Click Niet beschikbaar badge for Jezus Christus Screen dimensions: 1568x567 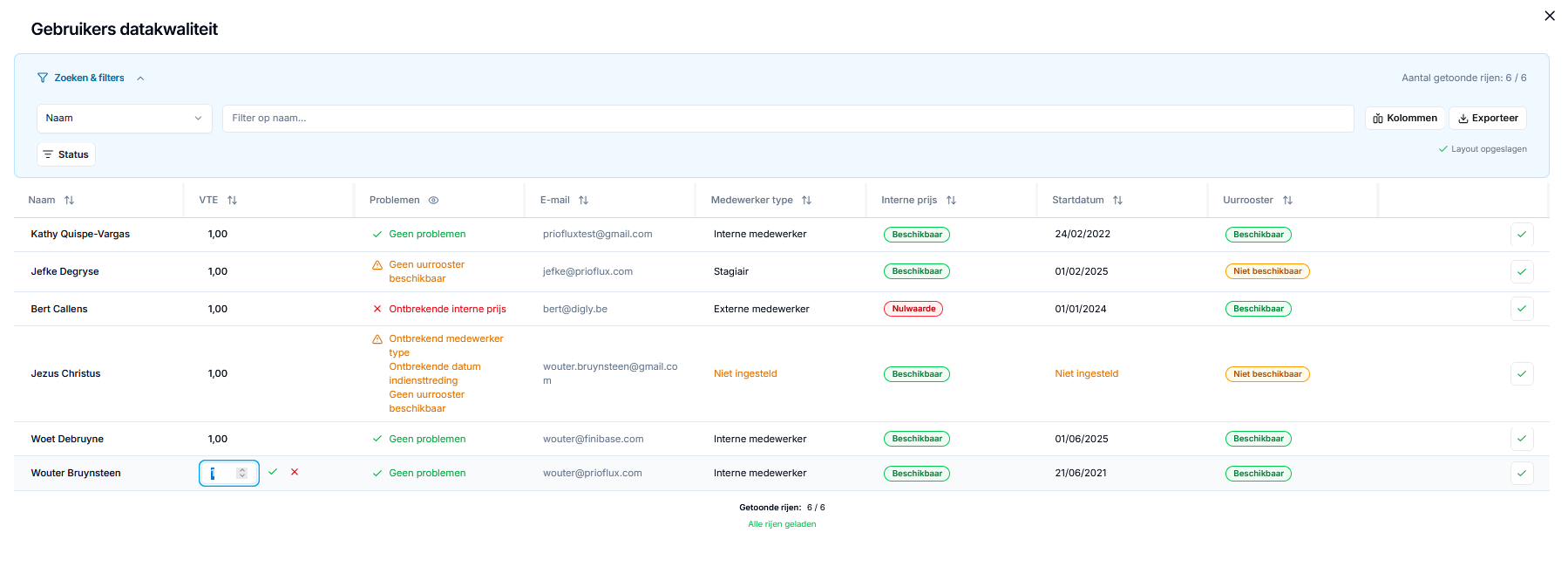(1267, 374)
